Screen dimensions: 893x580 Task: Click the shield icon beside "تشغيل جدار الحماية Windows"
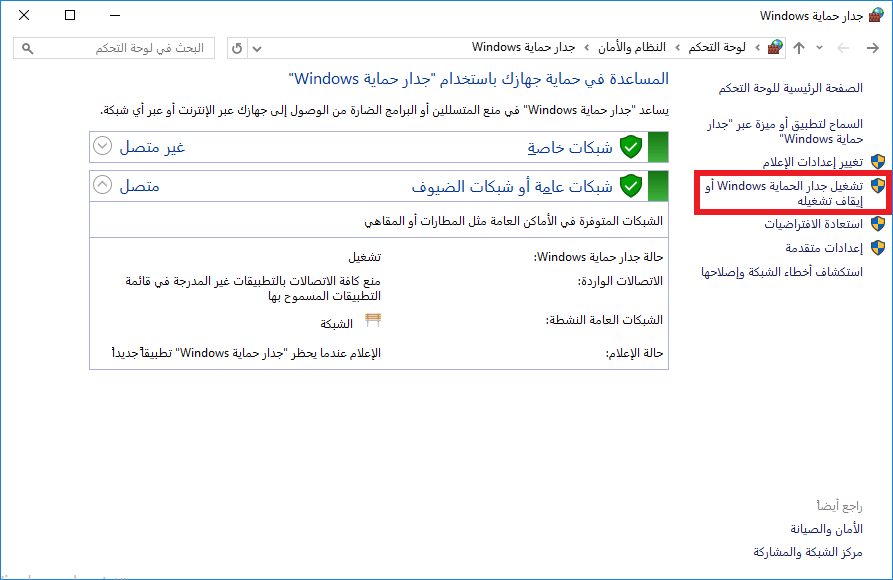click(878, 185)
